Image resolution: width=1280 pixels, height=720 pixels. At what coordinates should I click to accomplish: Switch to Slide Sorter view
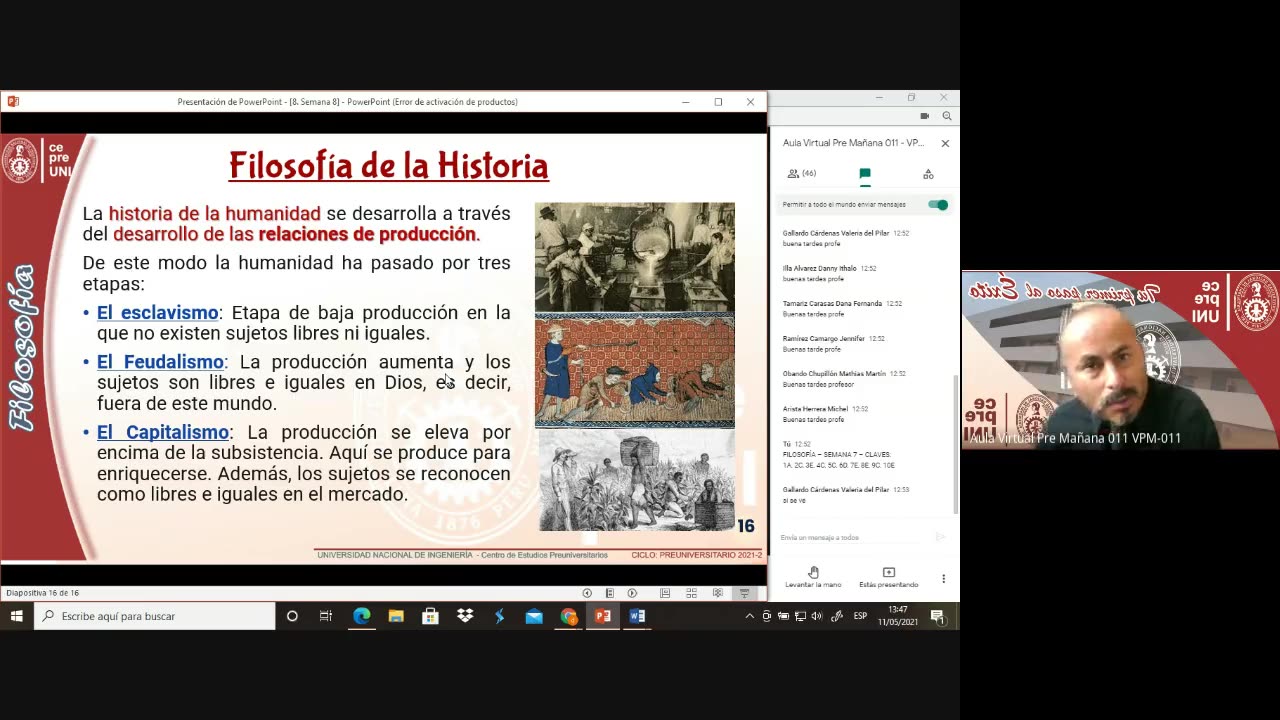tap(691, 593)
